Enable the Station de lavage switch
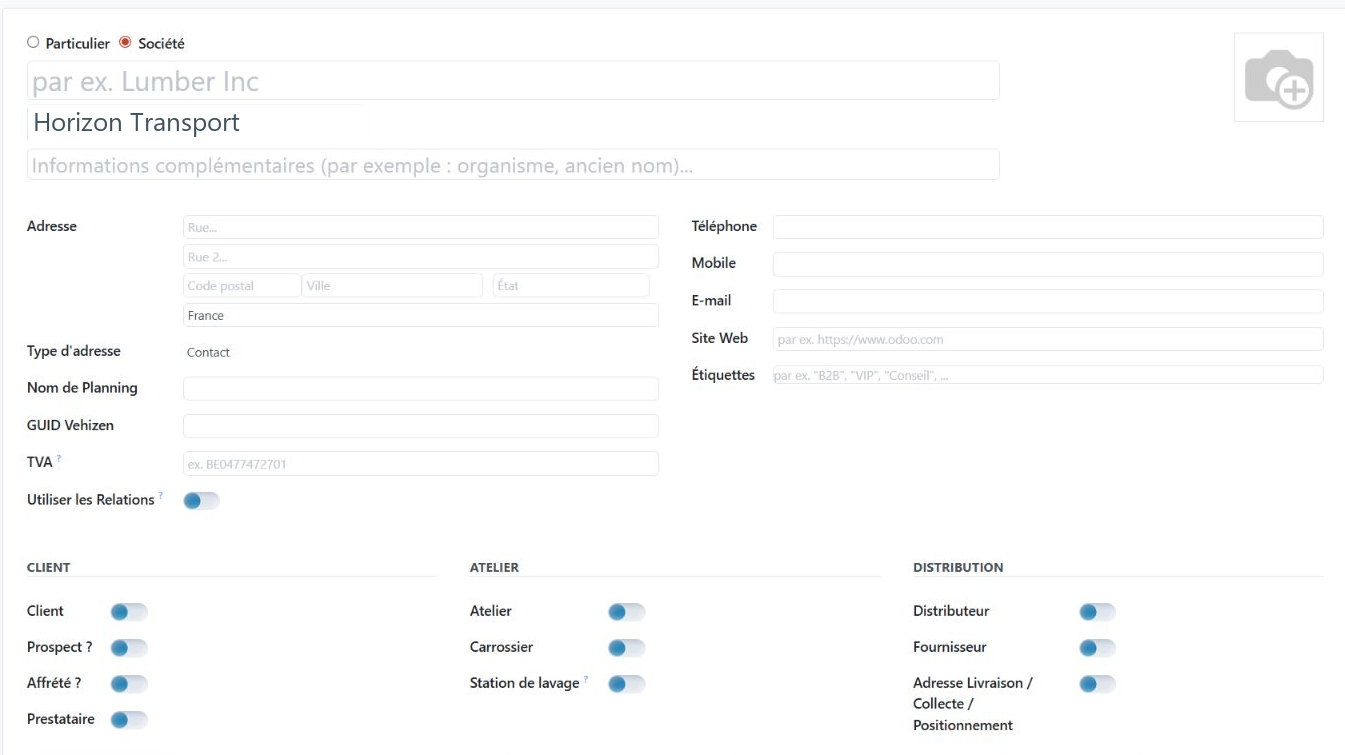1345x755 pixels. 627,684
